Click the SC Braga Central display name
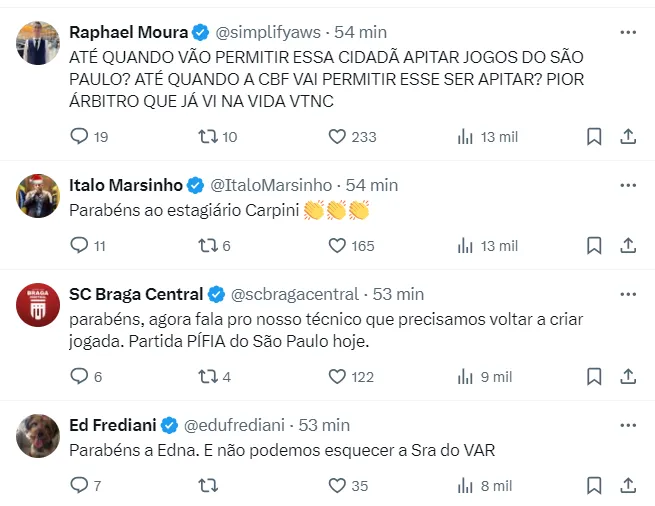Image resolution: width=655 pixels, height=506 pixels. [x=135, y=294]
